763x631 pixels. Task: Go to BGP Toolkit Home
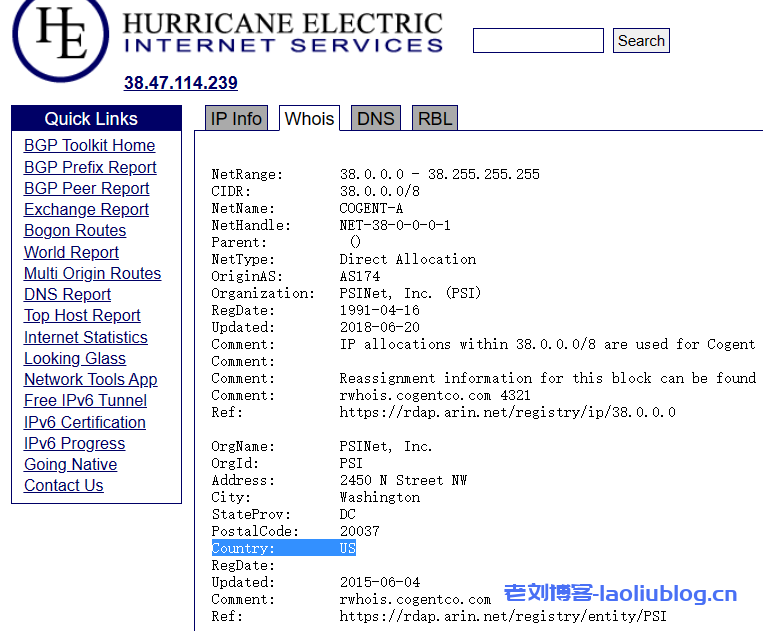point(89,146)
